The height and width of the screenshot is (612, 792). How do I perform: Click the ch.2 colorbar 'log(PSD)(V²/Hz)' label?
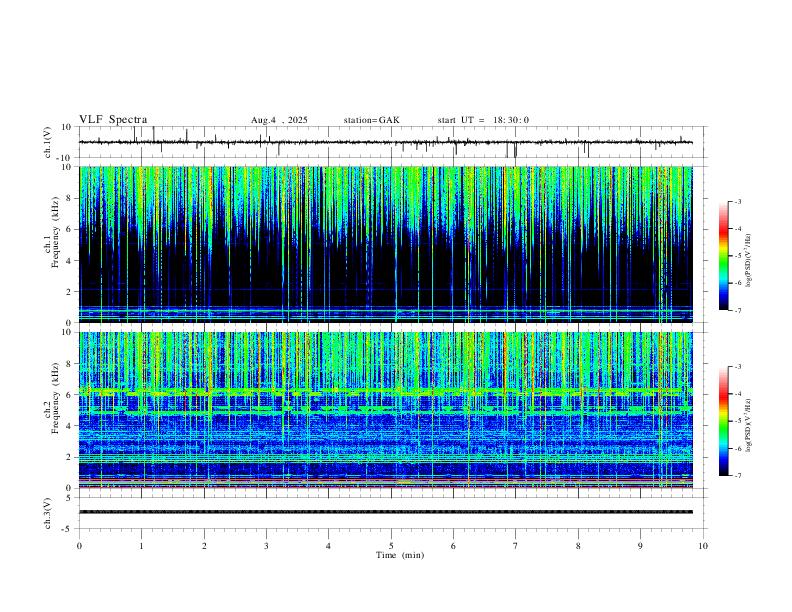749,425
